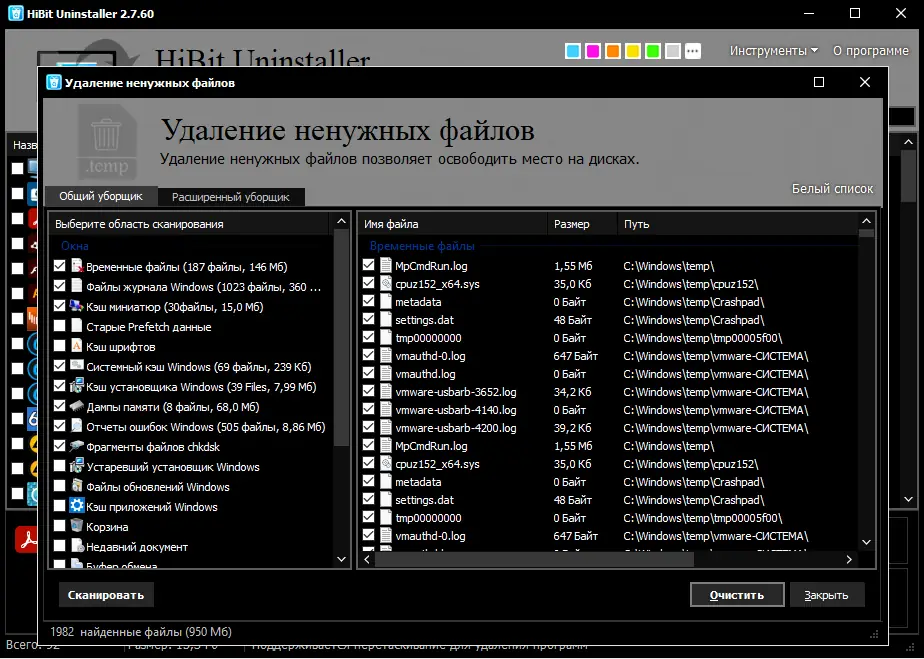The image size is (924, 659).
Task: Click the Закрыть button
Action: [x=827, y=595]
